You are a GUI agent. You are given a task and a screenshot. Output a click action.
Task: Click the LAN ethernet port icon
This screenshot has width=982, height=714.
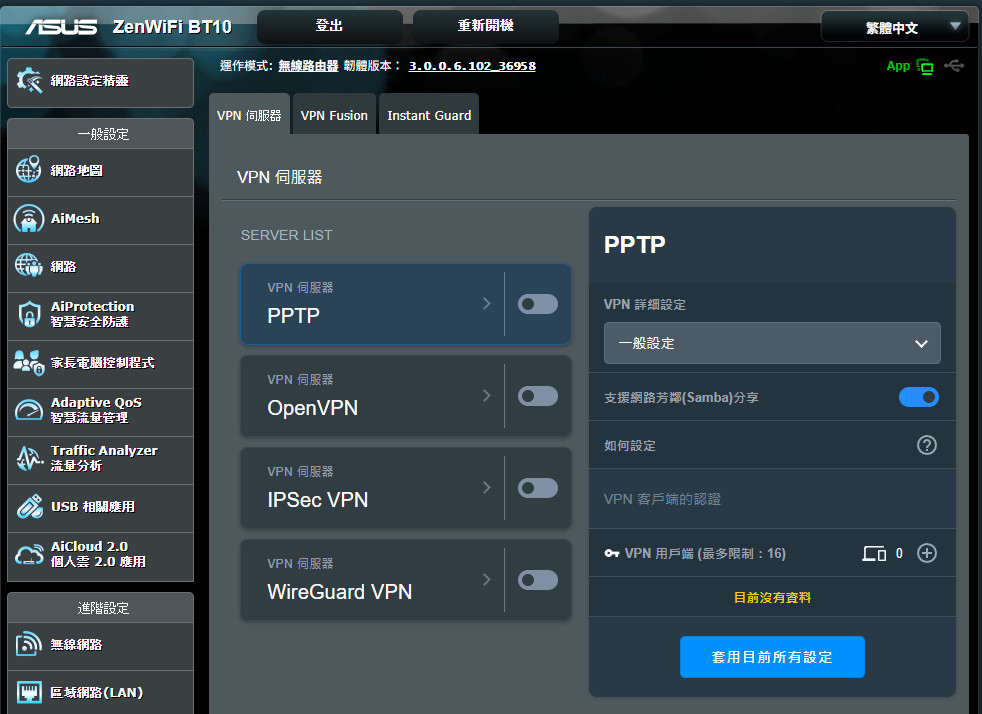29,692
